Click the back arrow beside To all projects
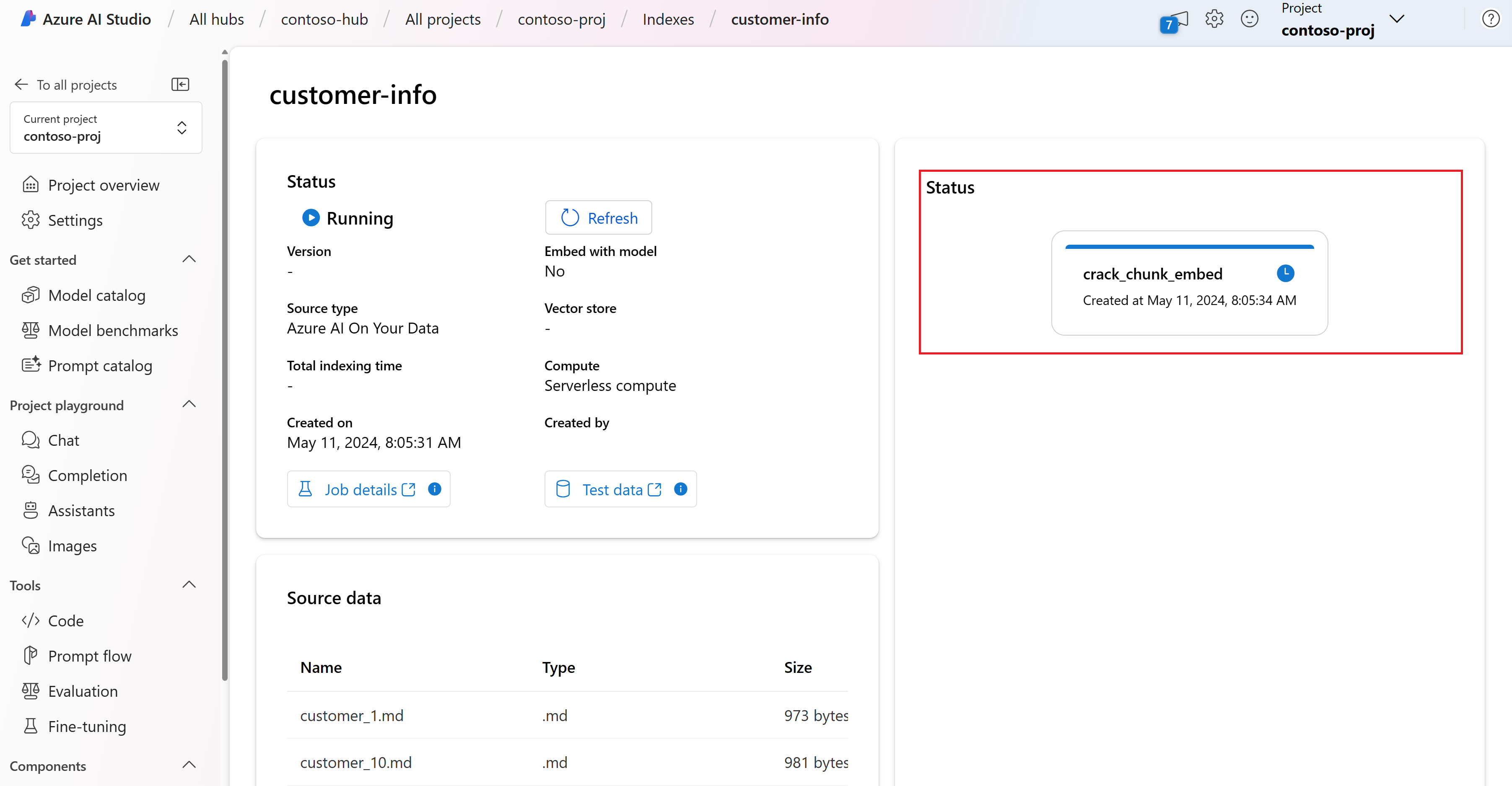Viewport: 1512px width, 786px height. tap(22, 85)
